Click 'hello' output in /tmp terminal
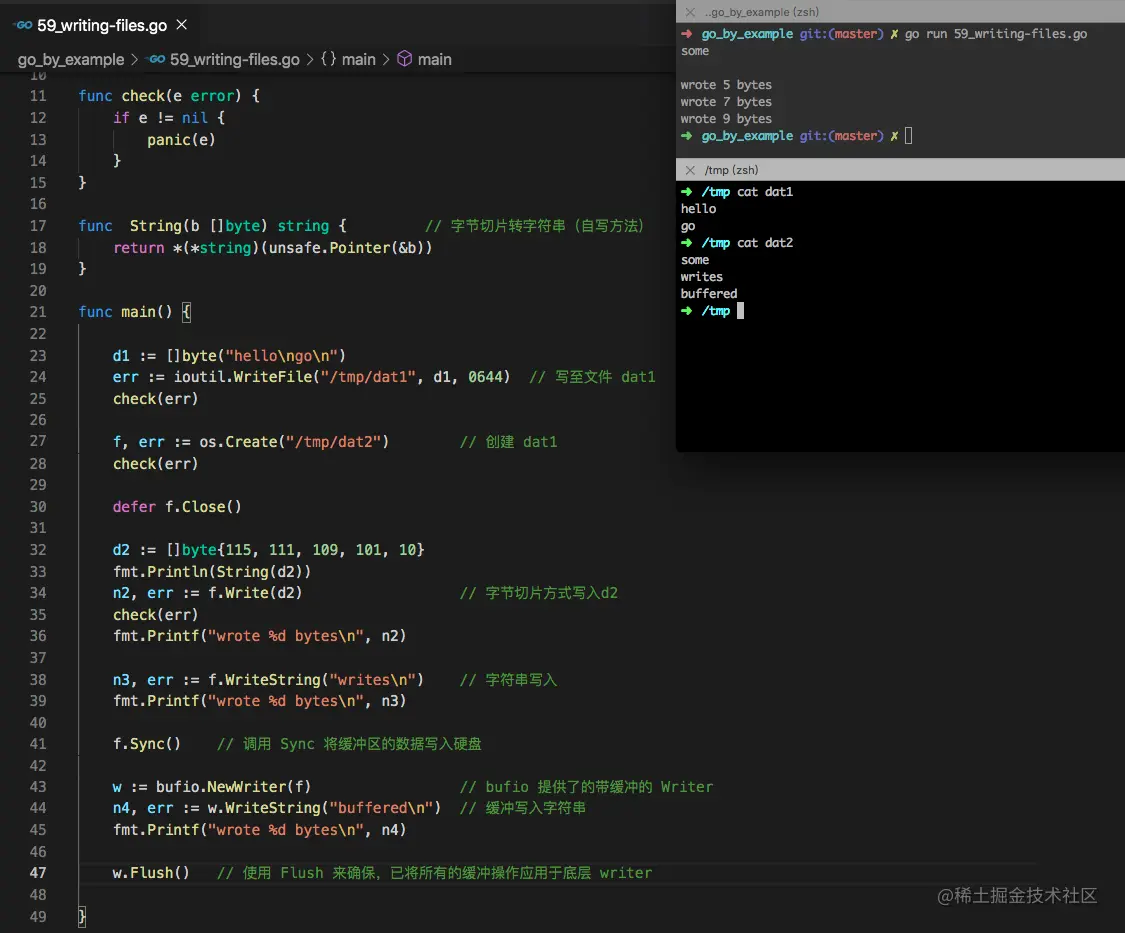Screen dimensions: 1125x933 [698, 209]
